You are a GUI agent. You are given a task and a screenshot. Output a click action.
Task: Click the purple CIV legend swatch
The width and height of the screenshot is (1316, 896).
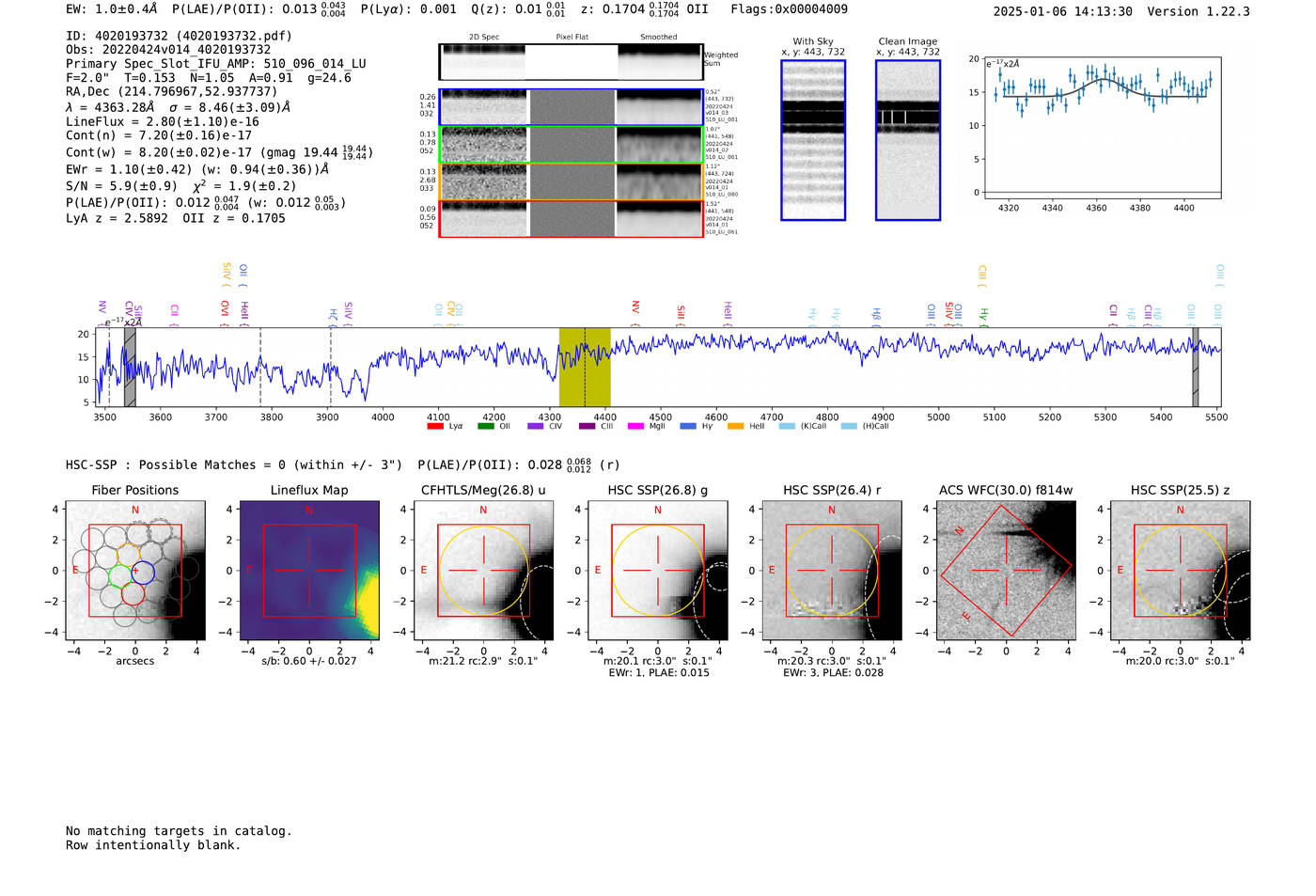click(x=536, y=427)
